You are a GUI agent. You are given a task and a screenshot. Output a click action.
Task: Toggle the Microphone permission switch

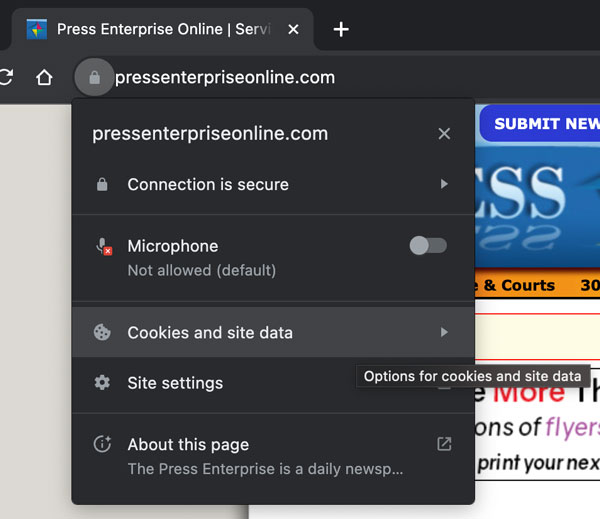pos(428,246)
